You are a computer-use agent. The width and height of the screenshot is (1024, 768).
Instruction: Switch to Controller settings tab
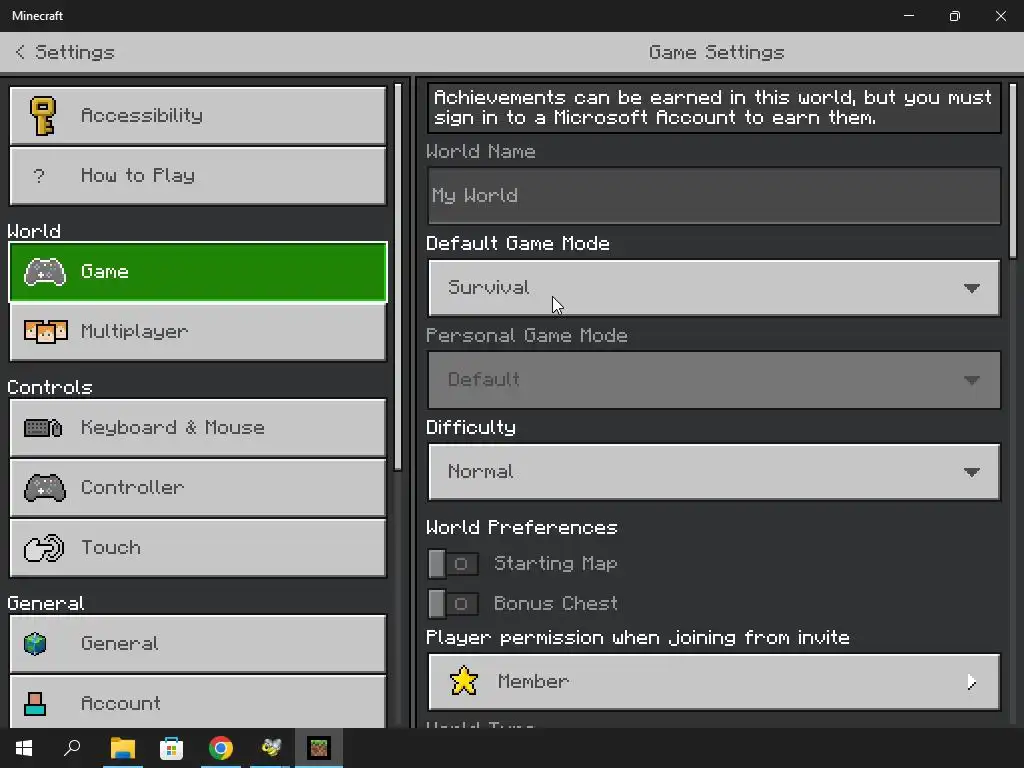(x=198, y=488)
